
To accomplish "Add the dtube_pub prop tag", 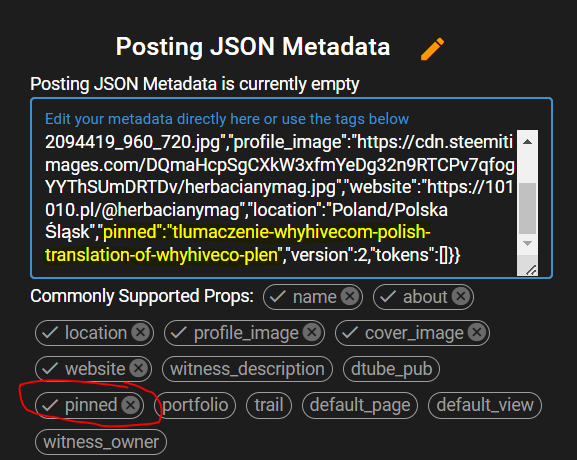I will click(x=392, y=369).
